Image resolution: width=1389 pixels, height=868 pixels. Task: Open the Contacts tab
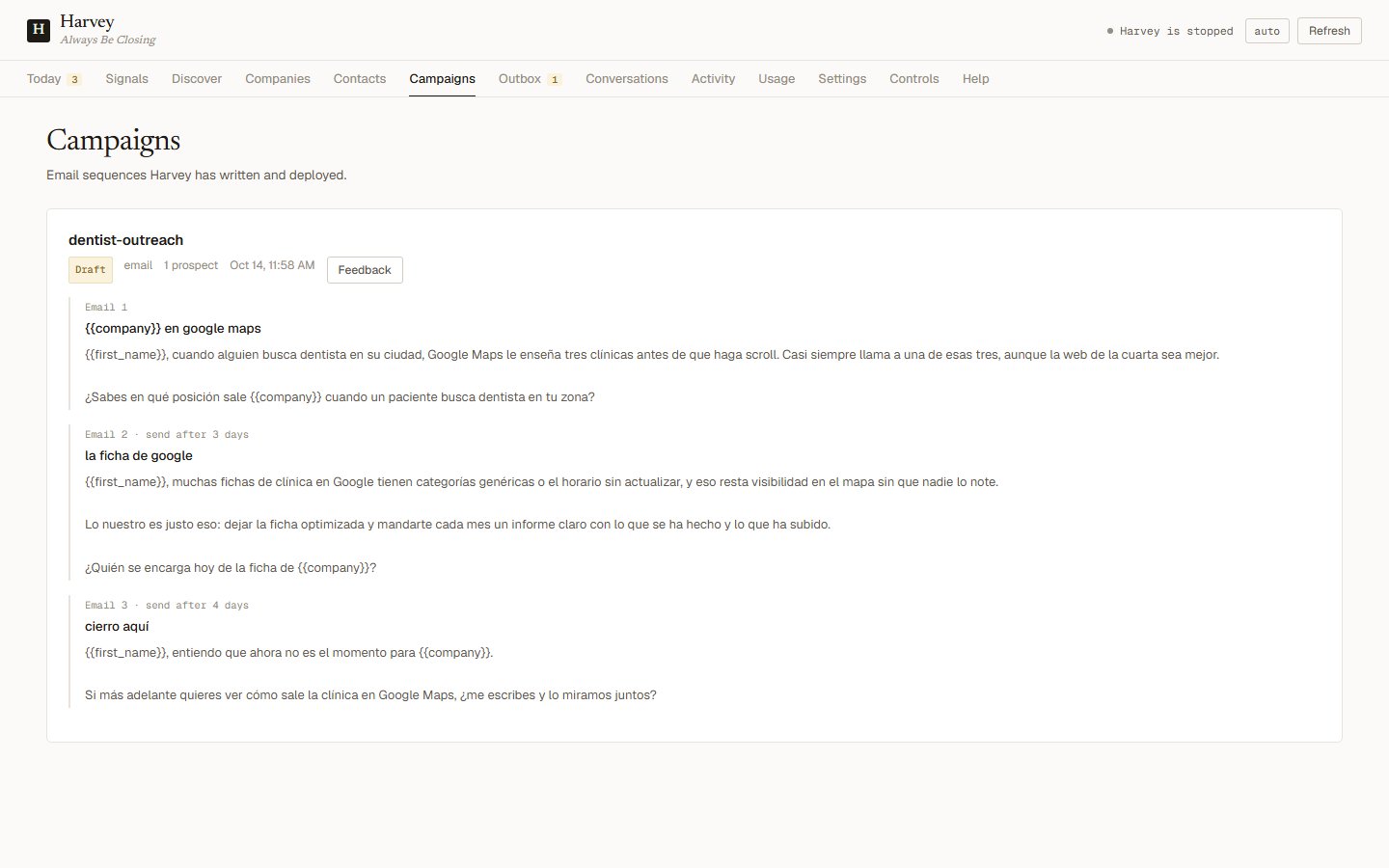[360, 79]
